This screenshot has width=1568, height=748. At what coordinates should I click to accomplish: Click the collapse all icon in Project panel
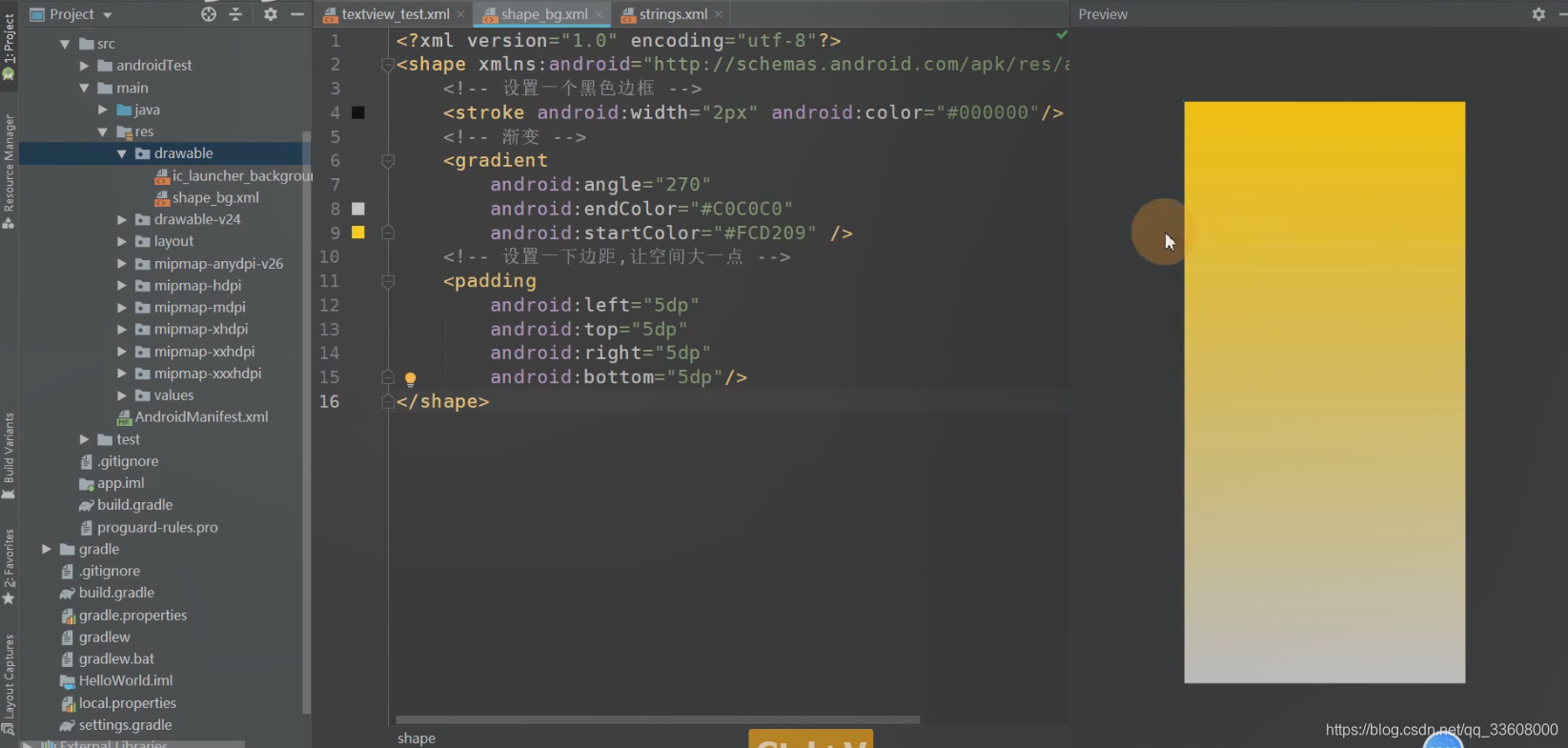coord(235,14)
